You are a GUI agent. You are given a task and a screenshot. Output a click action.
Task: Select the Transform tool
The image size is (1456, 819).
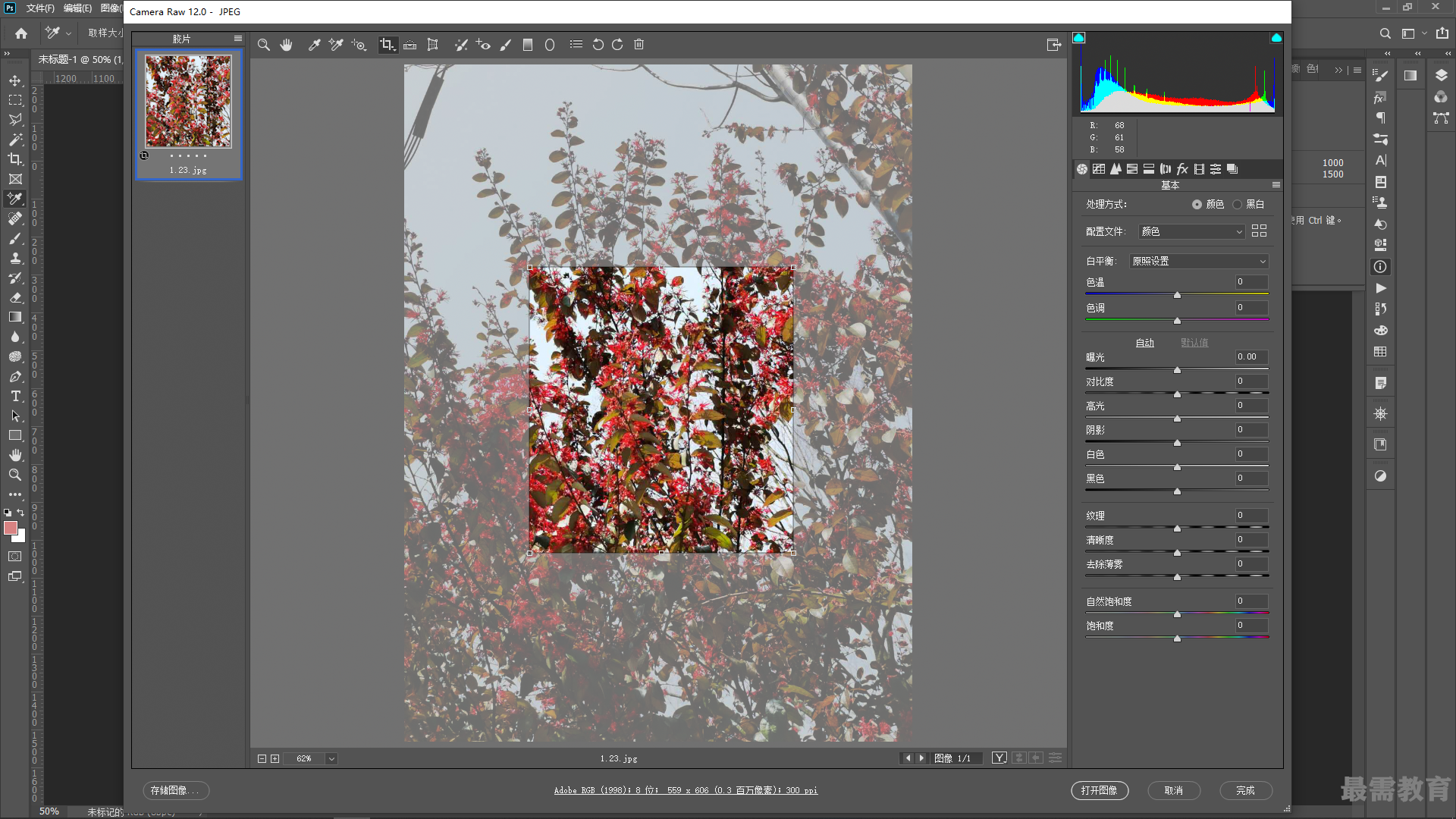click(x=432, y=45)
